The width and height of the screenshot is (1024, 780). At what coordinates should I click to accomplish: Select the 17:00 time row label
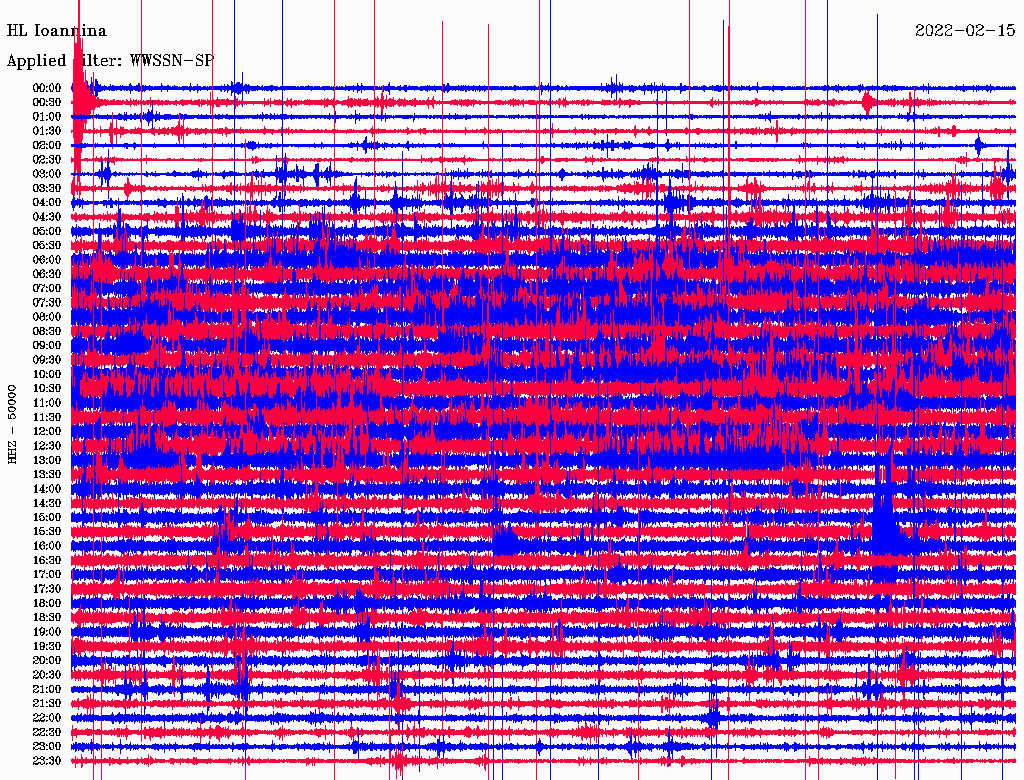coord(47,574)
